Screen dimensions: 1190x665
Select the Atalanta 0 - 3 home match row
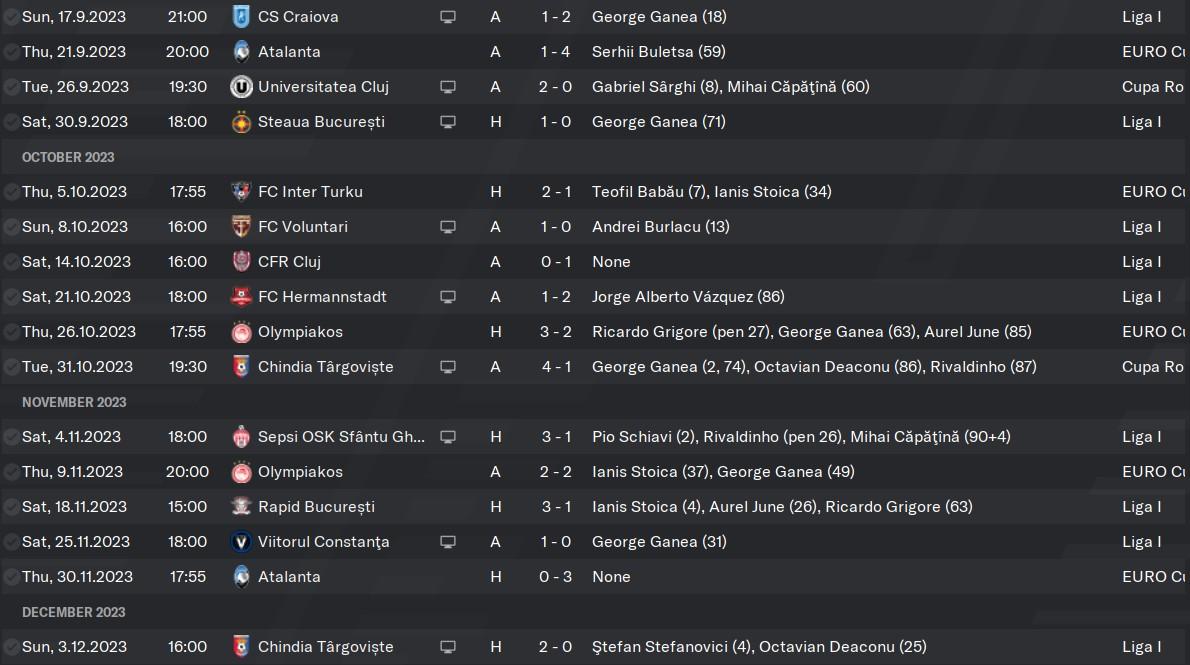pyautogui.click(x=595, y=577)
